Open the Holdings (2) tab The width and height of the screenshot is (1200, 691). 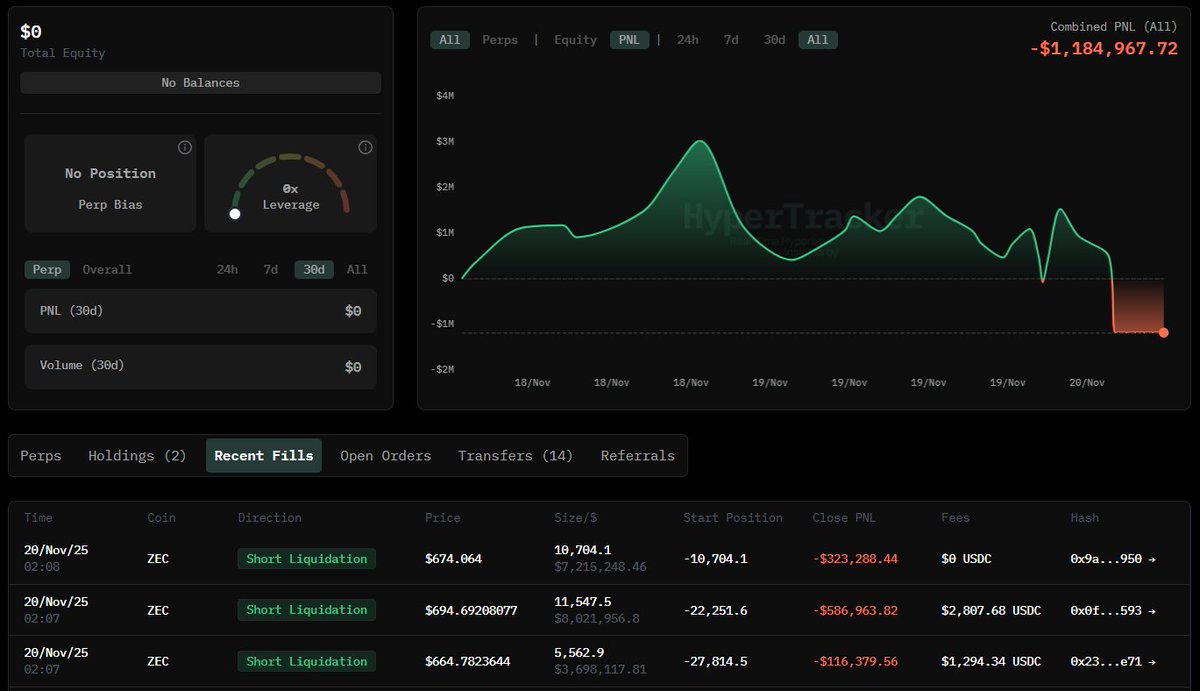137,456
